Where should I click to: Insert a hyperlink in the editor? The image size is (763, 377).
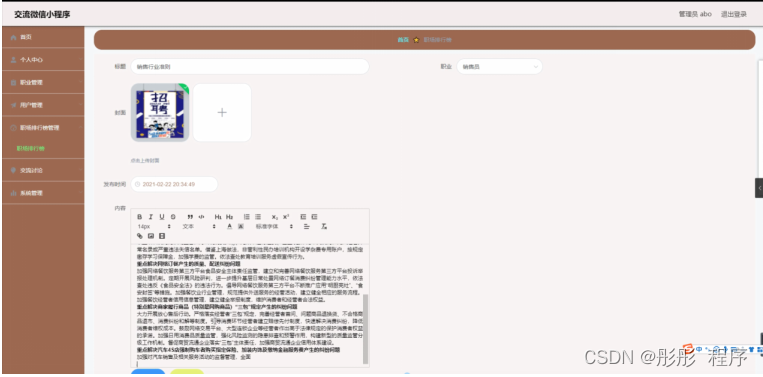[140, 236]
